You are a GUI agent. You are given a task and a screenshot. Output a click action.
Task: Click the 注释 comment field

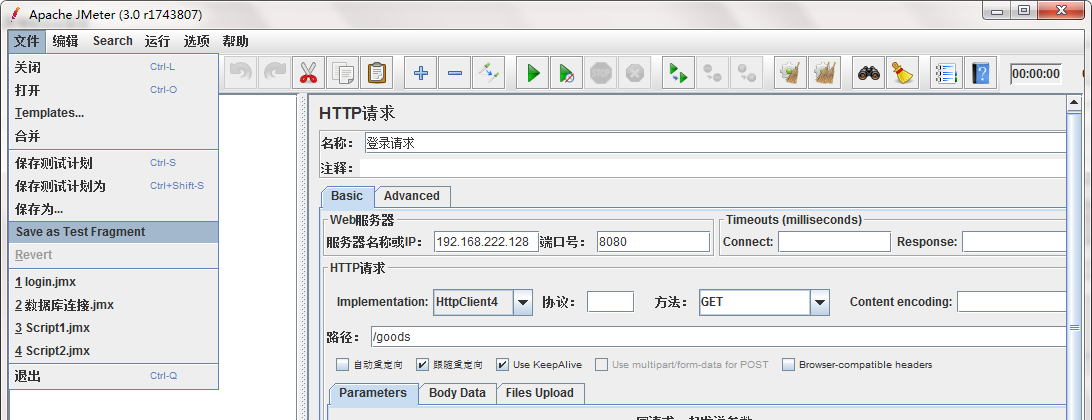pos(712,168)
